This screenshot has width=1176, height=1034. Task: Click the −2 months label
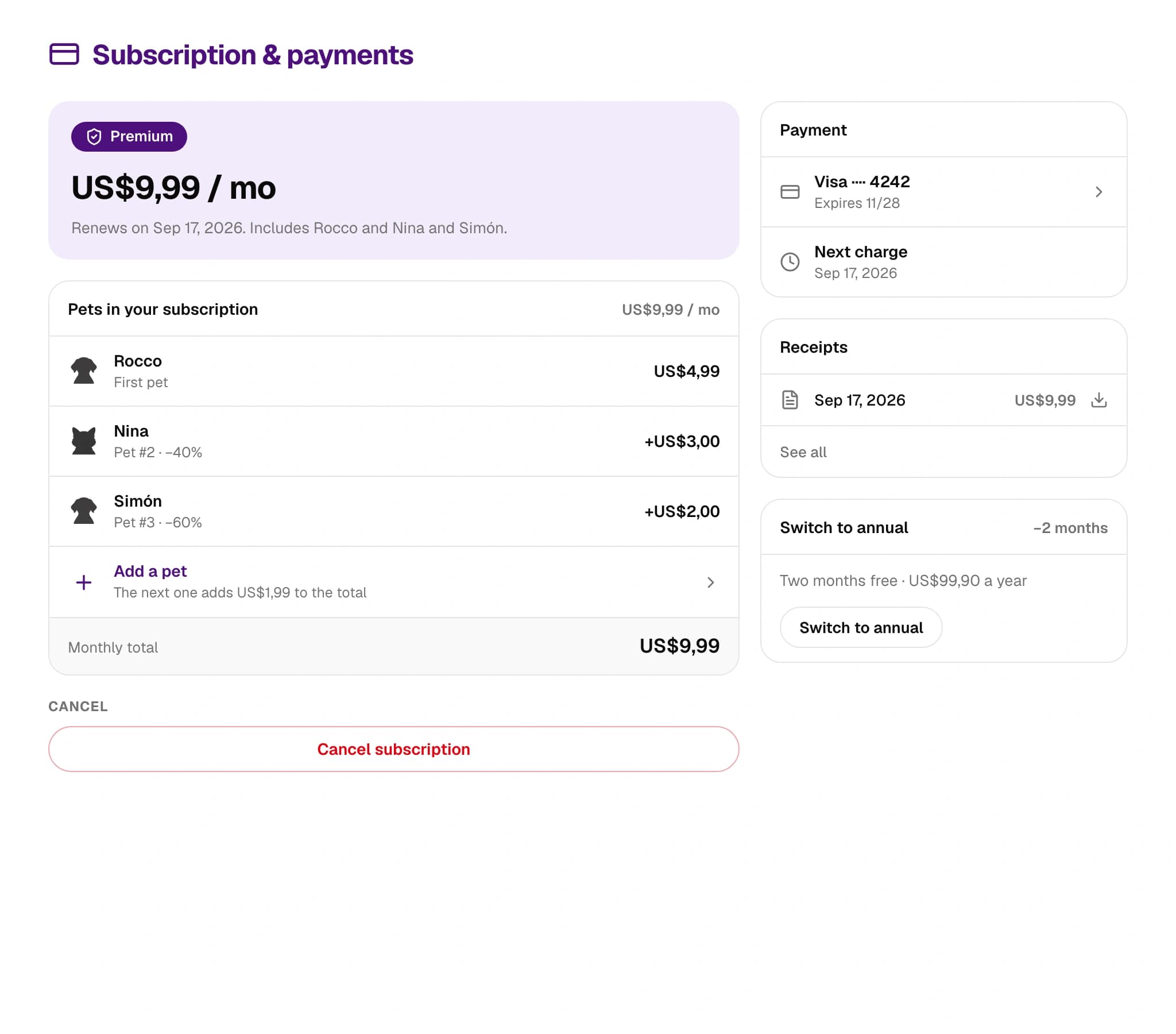click(x=1070, y=528)
